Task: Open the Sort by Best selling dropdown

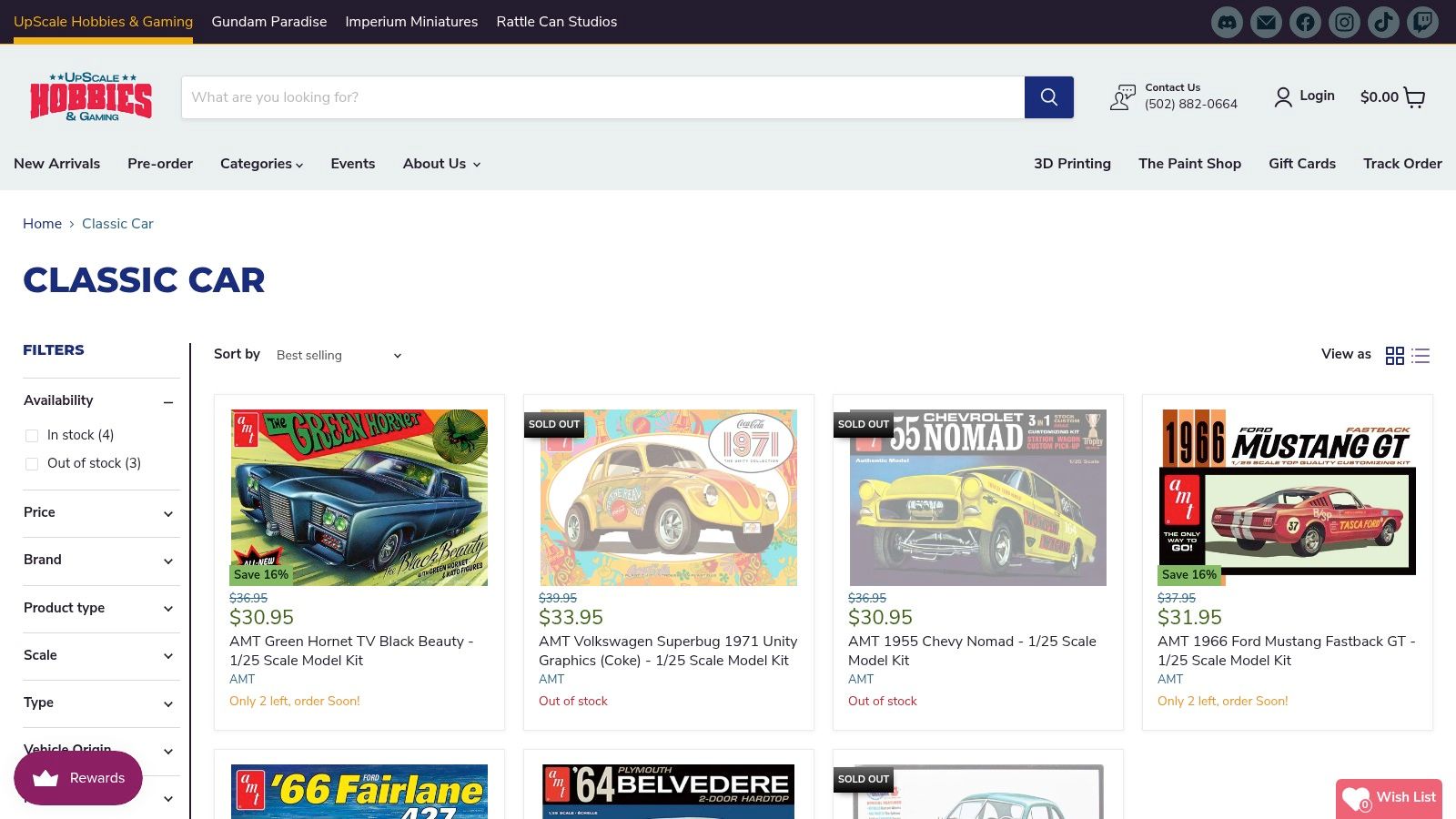Action: tap(339, 355)
